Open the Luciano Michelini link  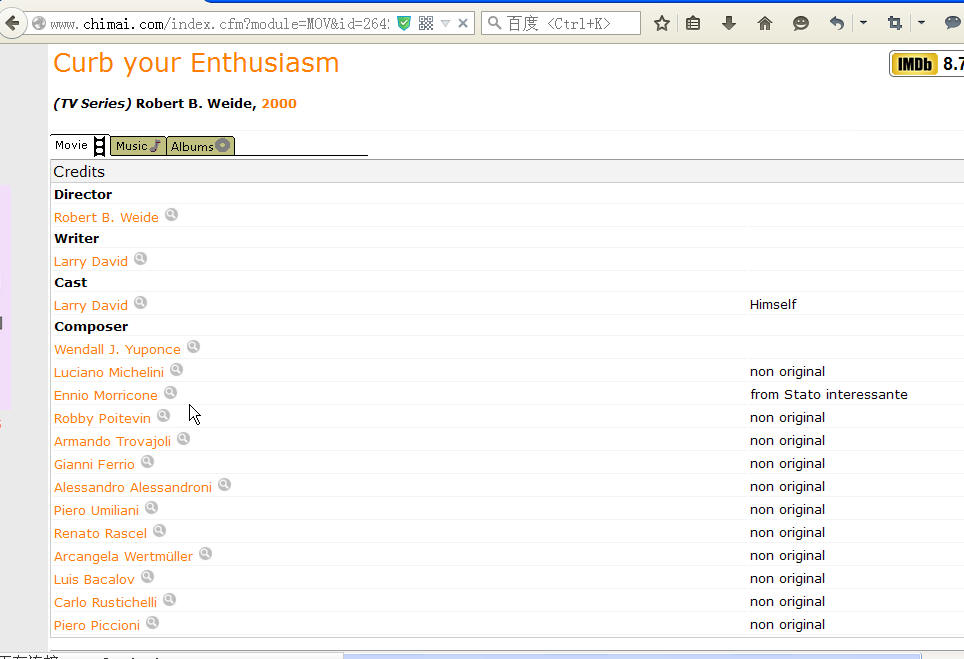pyautogui.click(x=109, y=373)
